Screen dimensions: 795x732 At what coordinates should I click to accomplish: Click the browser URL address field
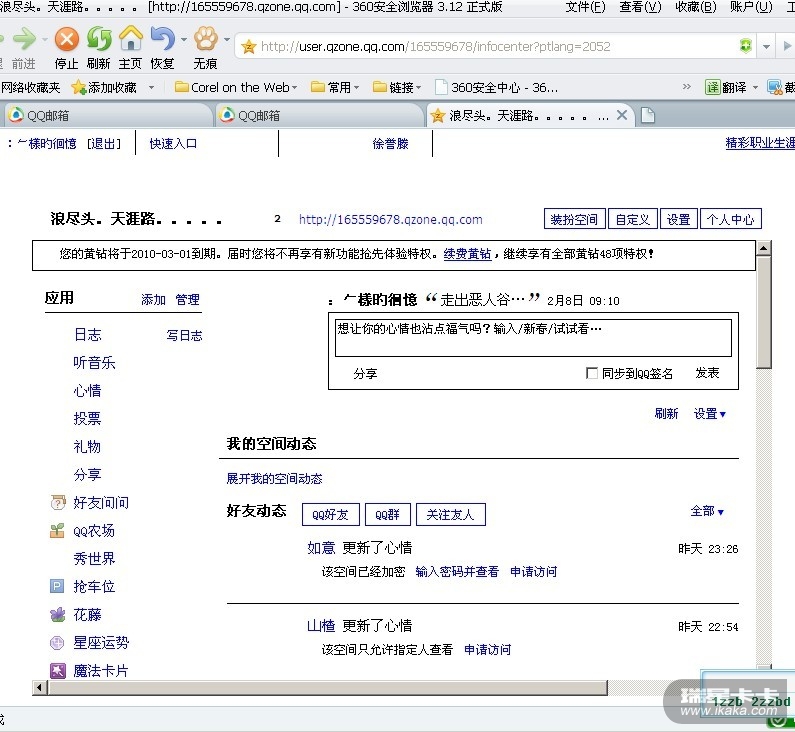(x=494, y=47)
